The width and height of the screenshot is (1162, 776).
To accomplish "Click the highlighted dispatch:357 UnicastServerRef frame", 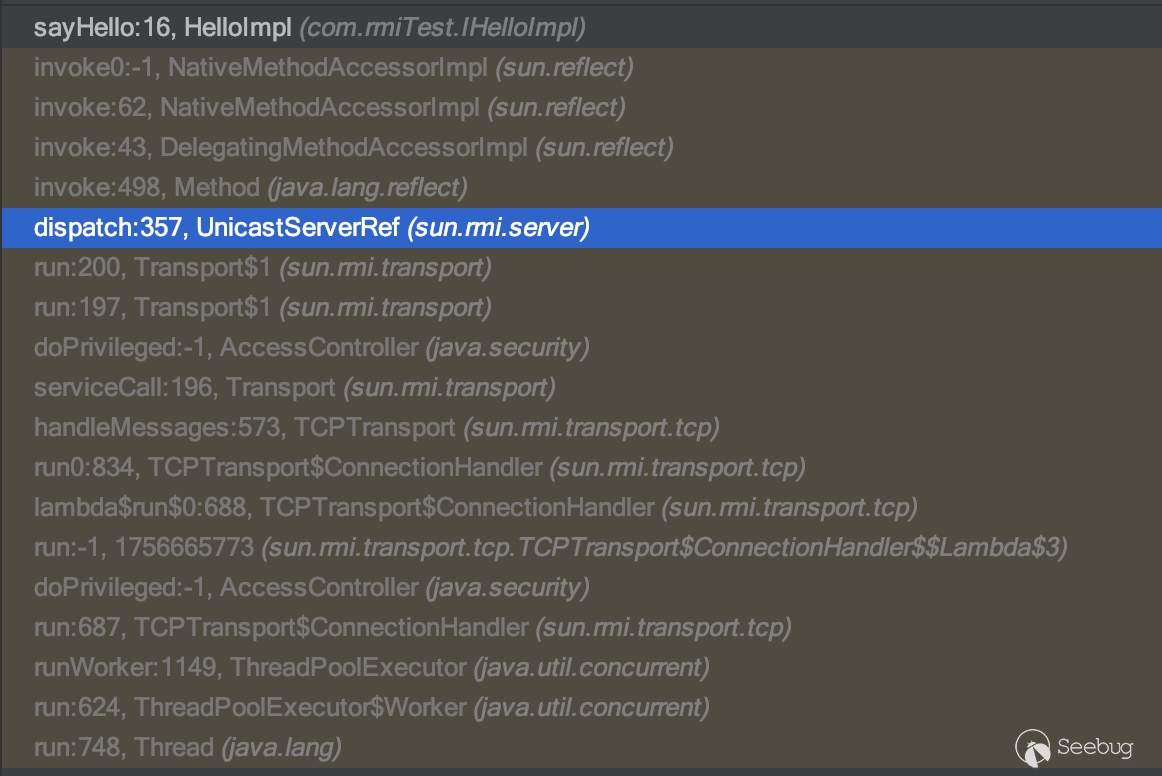I will click(311, 228).
